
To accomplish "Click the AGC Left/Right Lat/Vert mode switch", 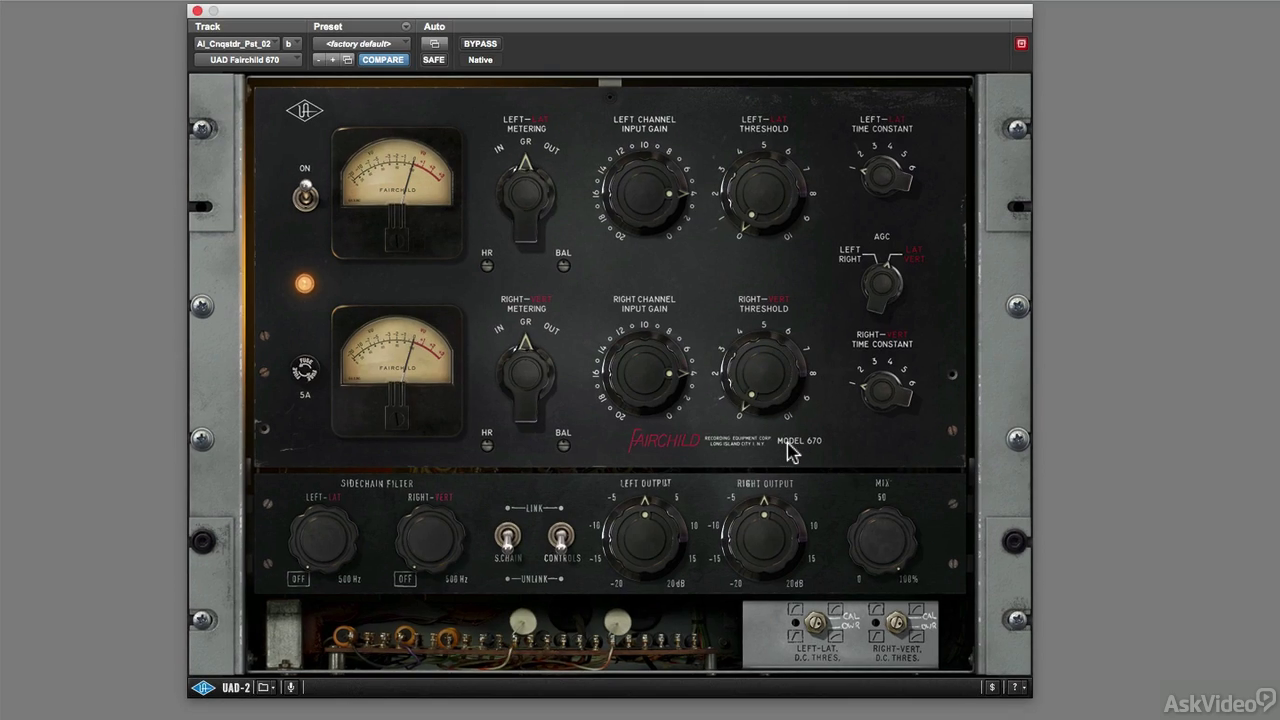I will 882,285.
